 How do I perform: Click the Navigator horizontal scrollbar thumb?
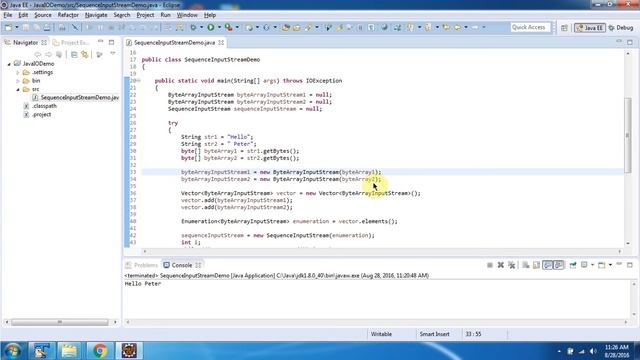[60, 322]
